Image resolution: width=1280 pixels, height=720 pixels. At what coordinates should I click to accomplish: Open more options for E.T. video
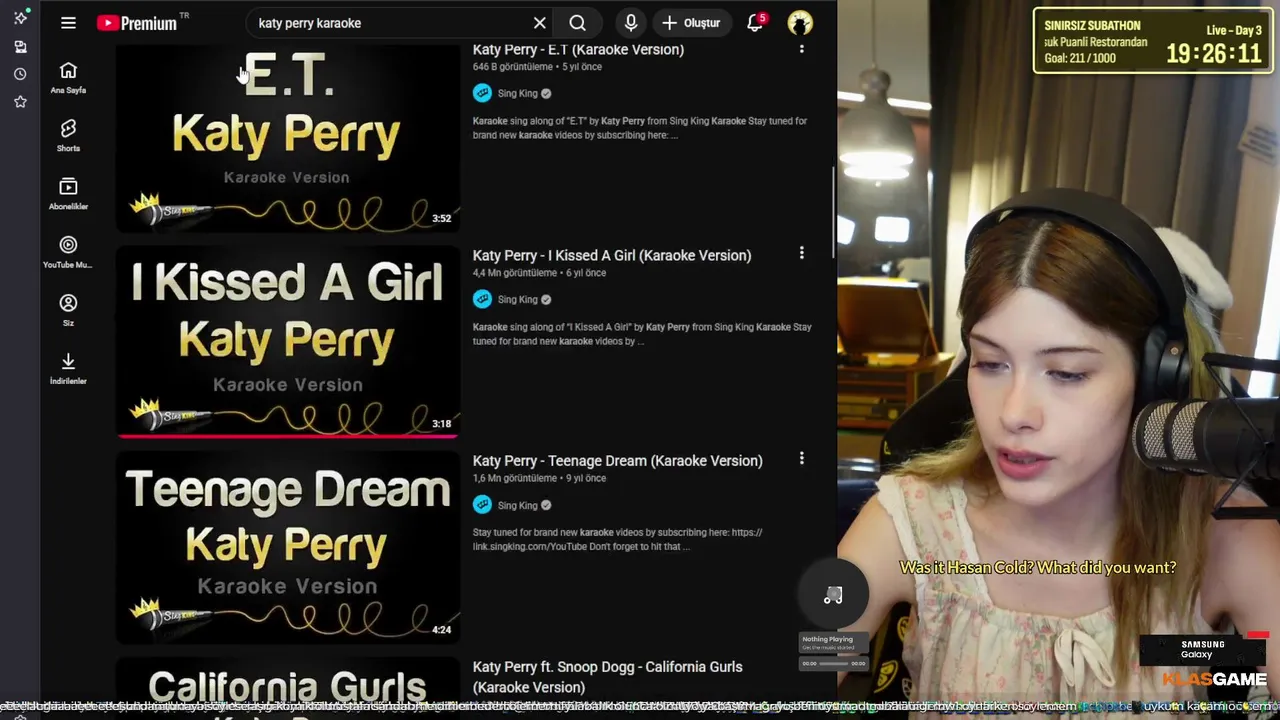click(801, 48)
